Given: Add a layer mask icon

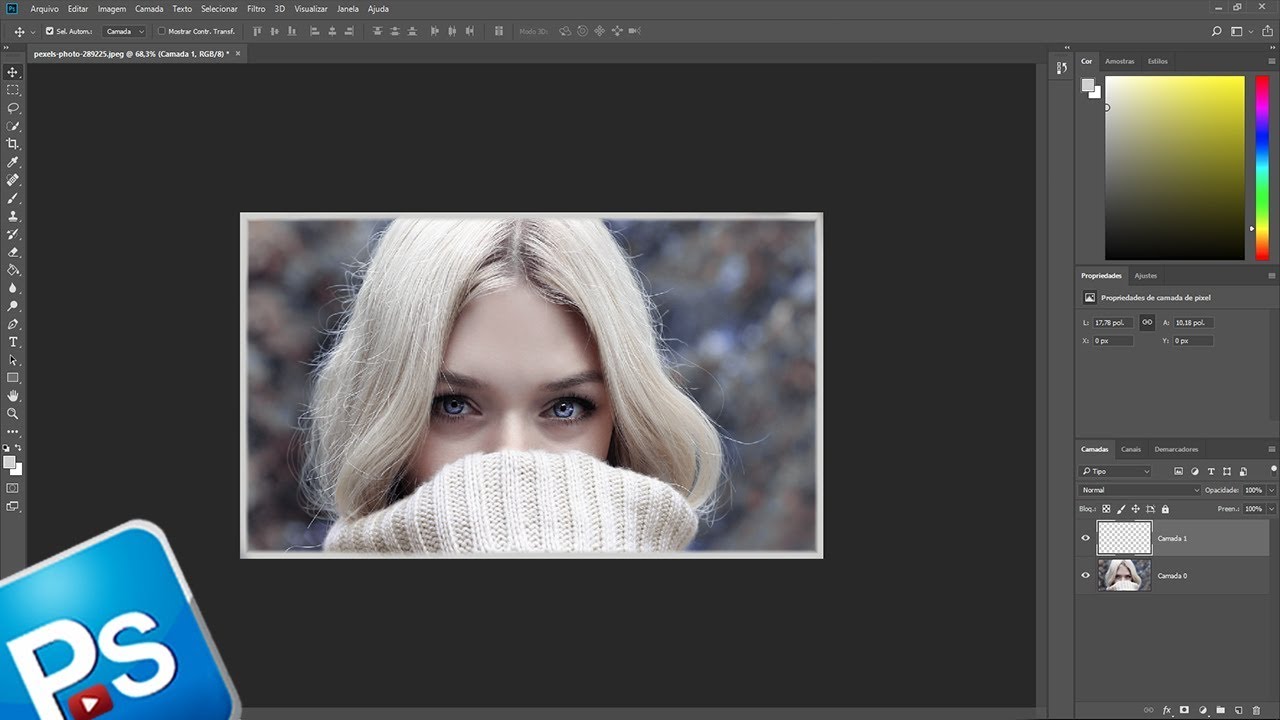Looking at the screenshot, I should [x=1184, y=710].
